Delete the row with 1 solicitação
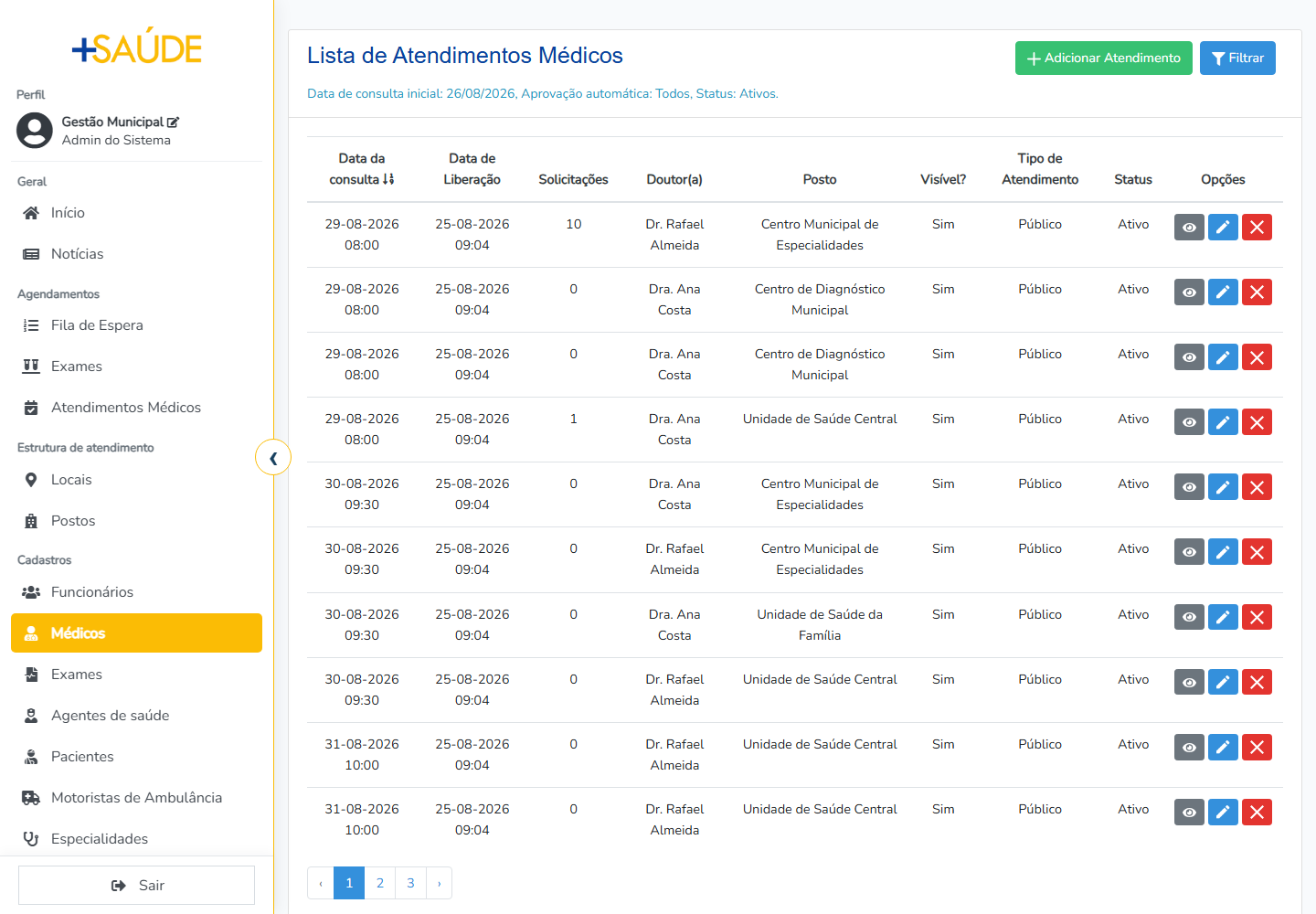The image size is (1316, 914). click(x=1257, y=422)
